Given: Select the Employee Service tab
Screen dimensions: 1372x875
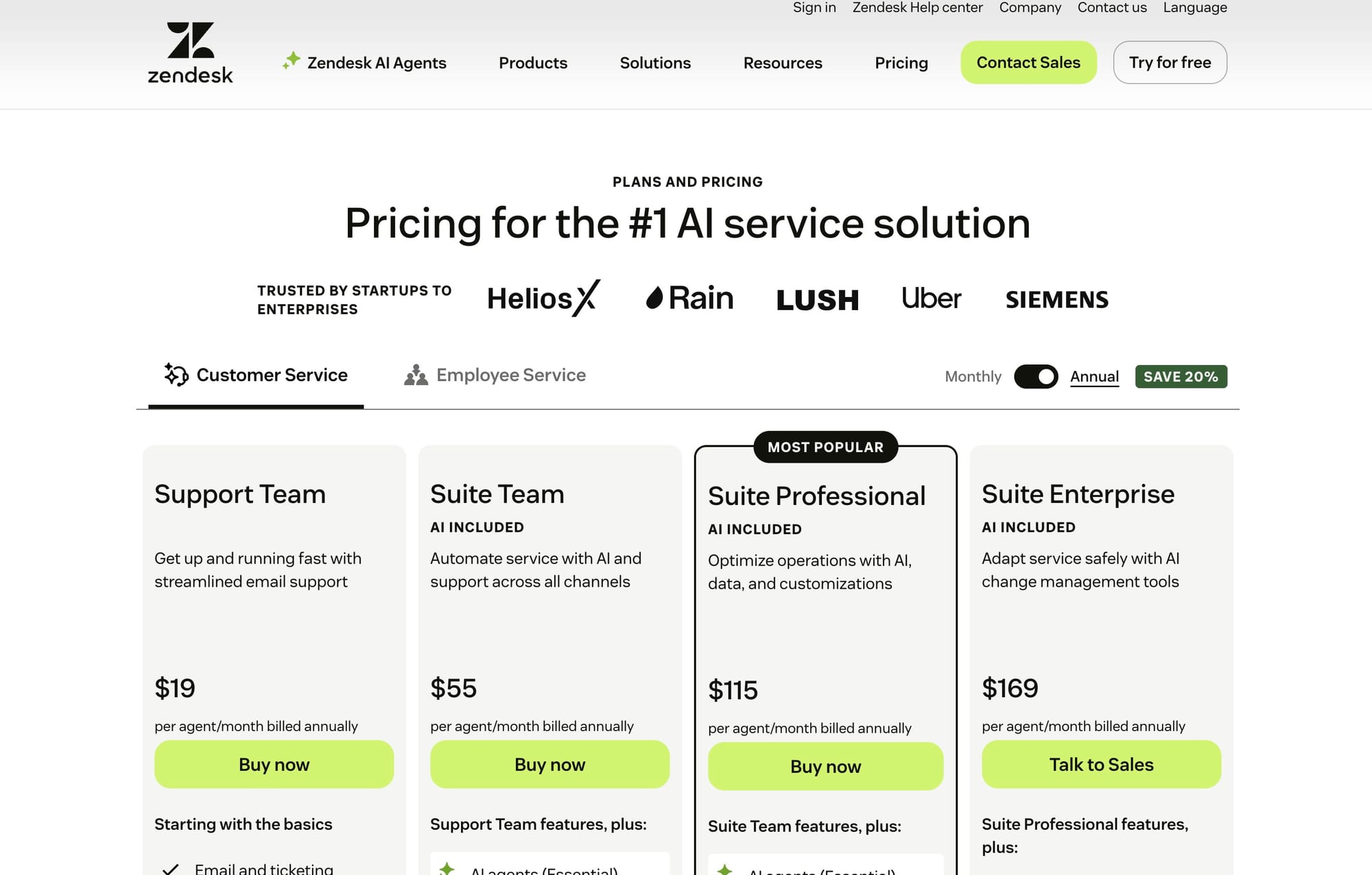Looking at the screenshot, I should [510, 375].
